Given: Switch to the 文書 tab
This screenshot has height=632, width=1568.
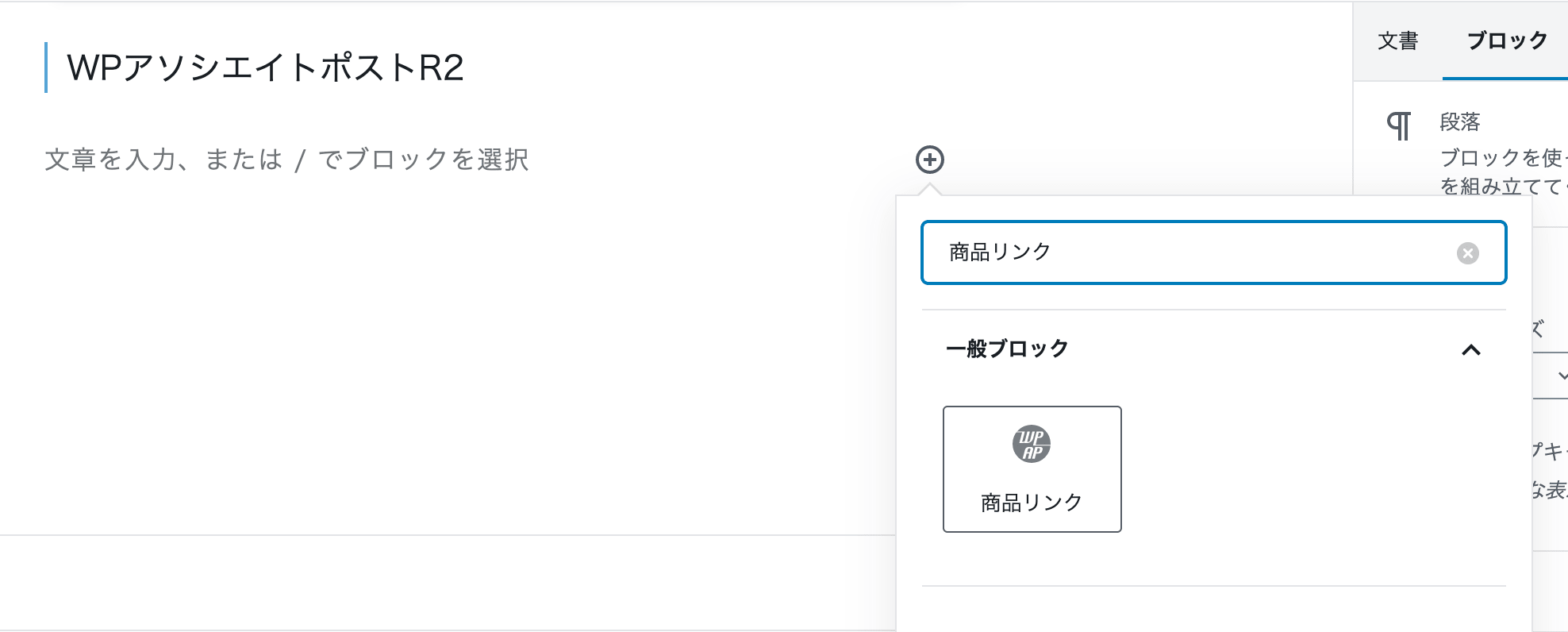Looking at the screenshot, I should pos(1398,40).
